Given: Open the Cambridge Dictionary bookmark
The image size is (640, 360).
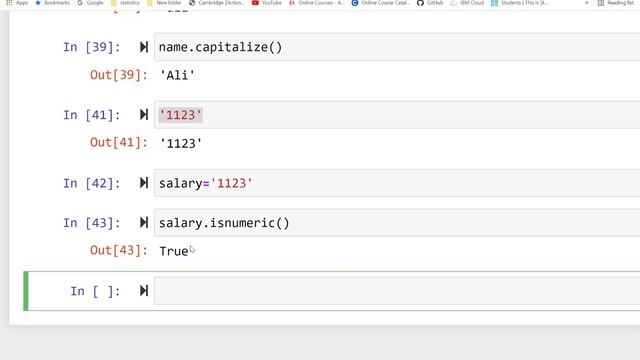Looking at the screenshot, I should coord(217,3).
